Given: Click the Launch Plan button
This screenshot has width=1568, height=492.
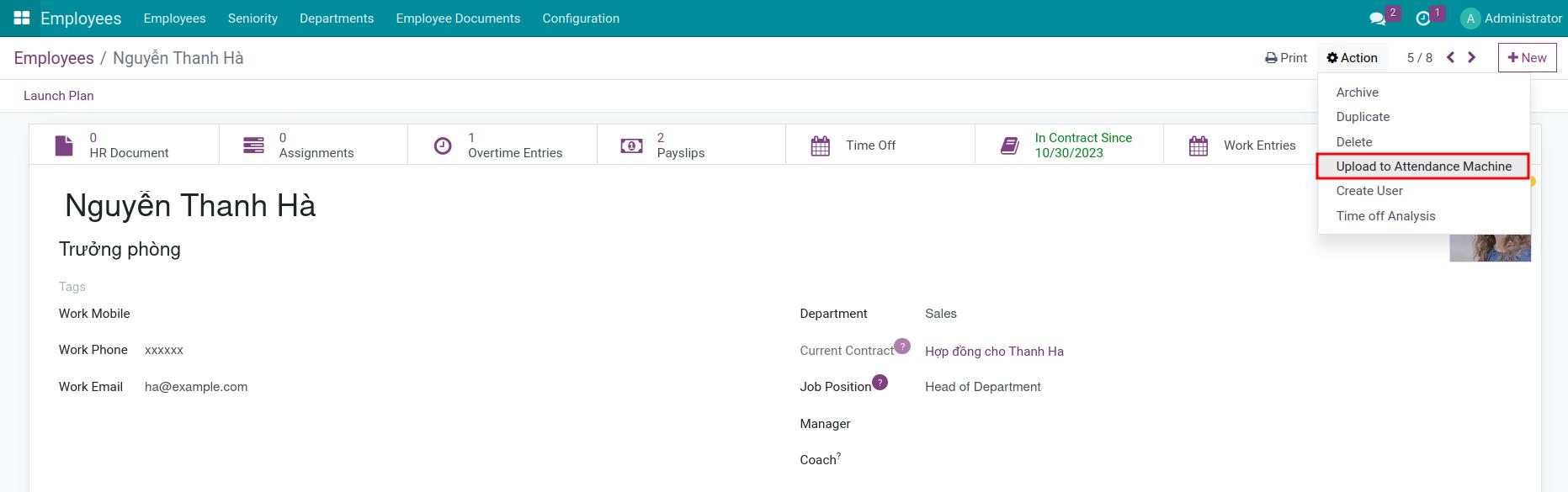Looking at the screenshot, I should [58, 96].
